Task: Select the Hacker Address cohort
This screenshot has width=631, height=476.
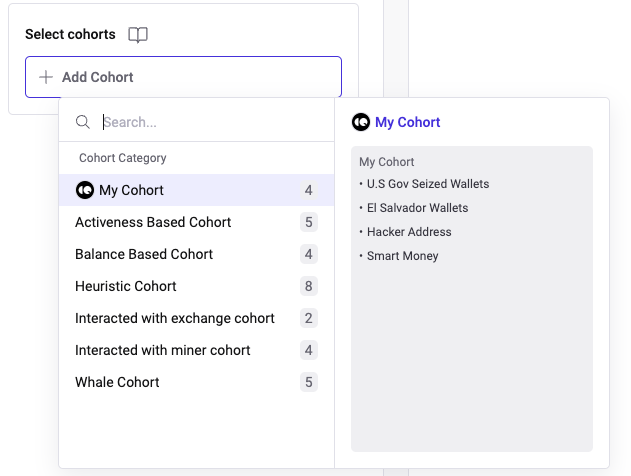Action: [409, 232]
